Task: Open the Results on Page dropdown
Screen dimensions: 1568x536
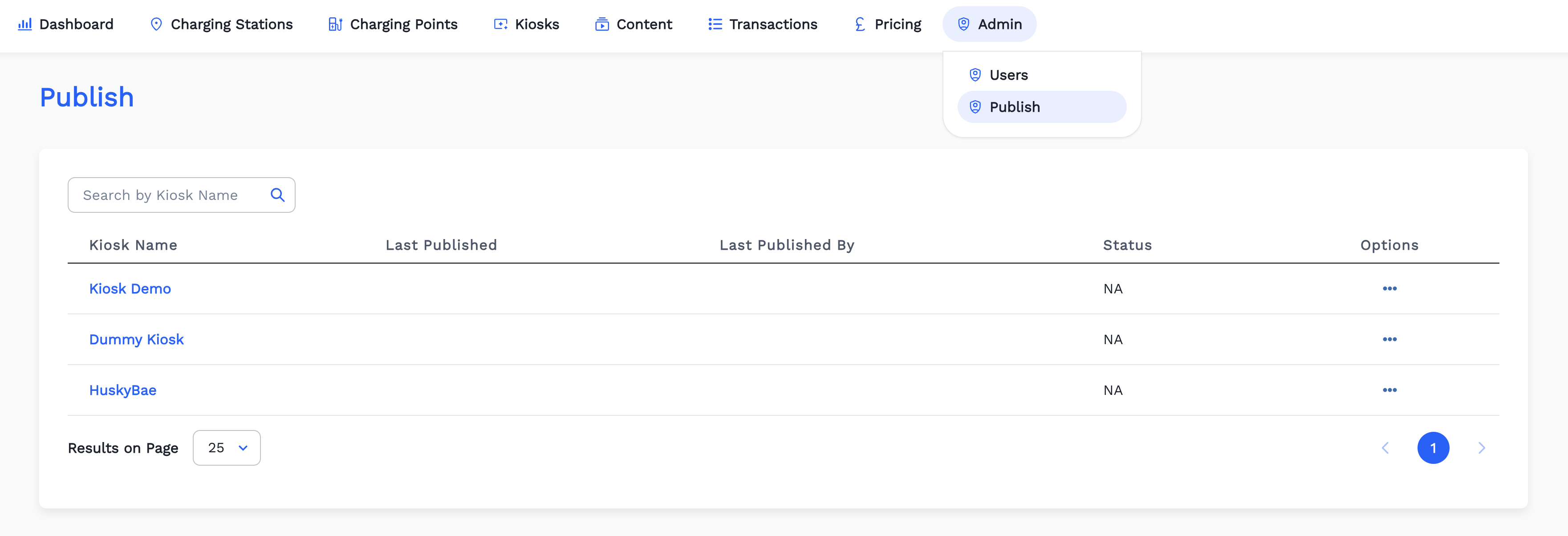Action: pos(227,448)
